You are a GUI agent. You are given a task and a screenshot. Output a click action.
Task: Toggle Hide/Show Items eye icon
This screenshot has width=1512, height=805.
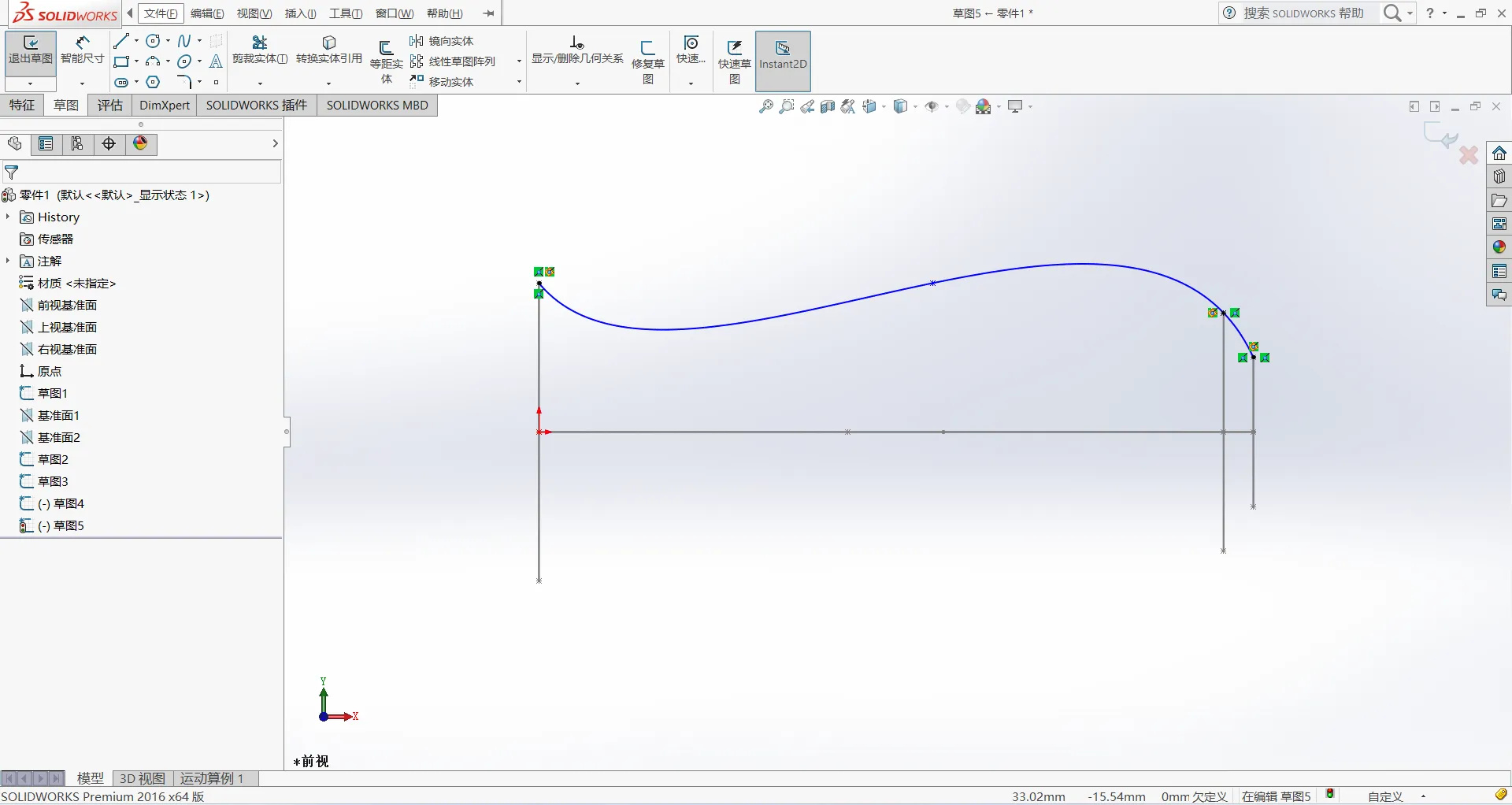[x=932, y=106]
